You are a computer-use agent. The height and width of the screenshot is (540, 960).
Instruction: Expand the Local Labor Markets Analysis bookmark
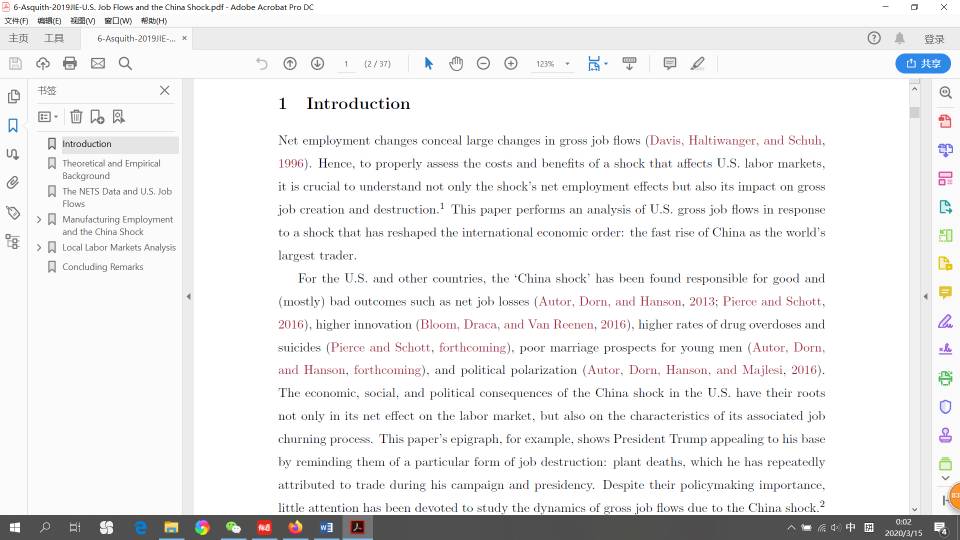coord(39,247)
